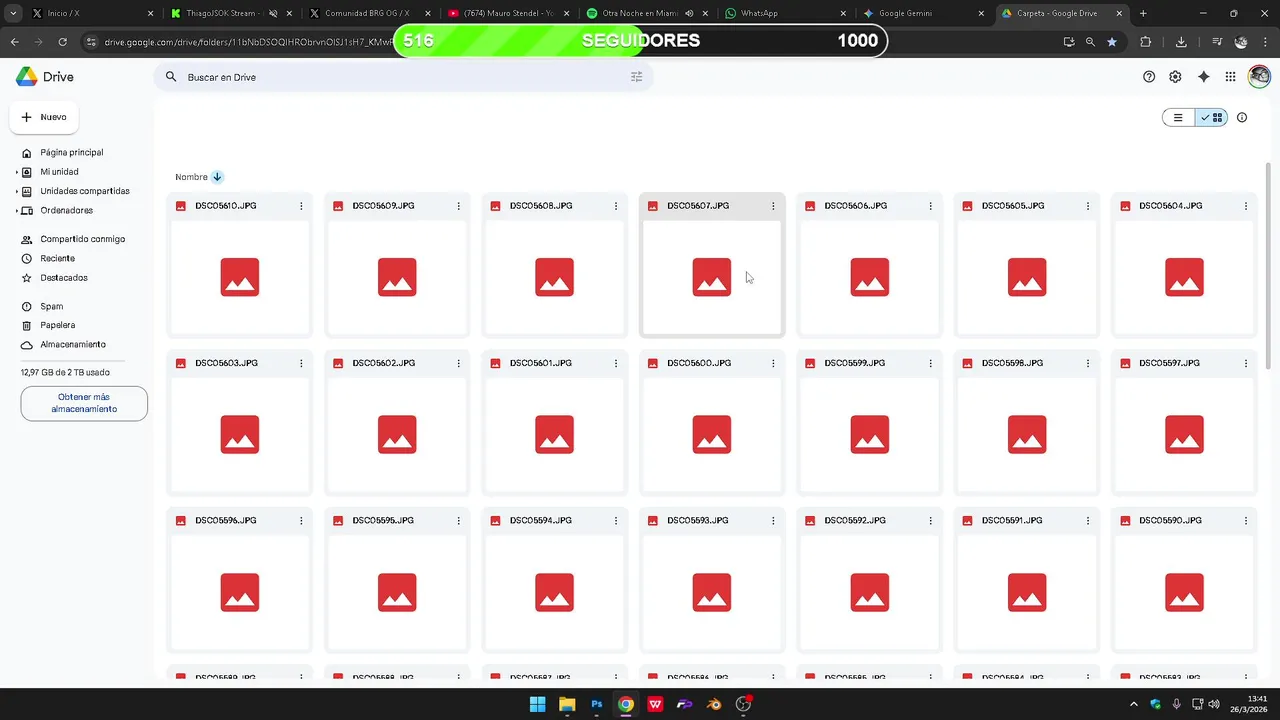This screenshot has width=1280, height=720.
Task: Click 12,97 GB de 2 TB usado
Action: point(65,372)
